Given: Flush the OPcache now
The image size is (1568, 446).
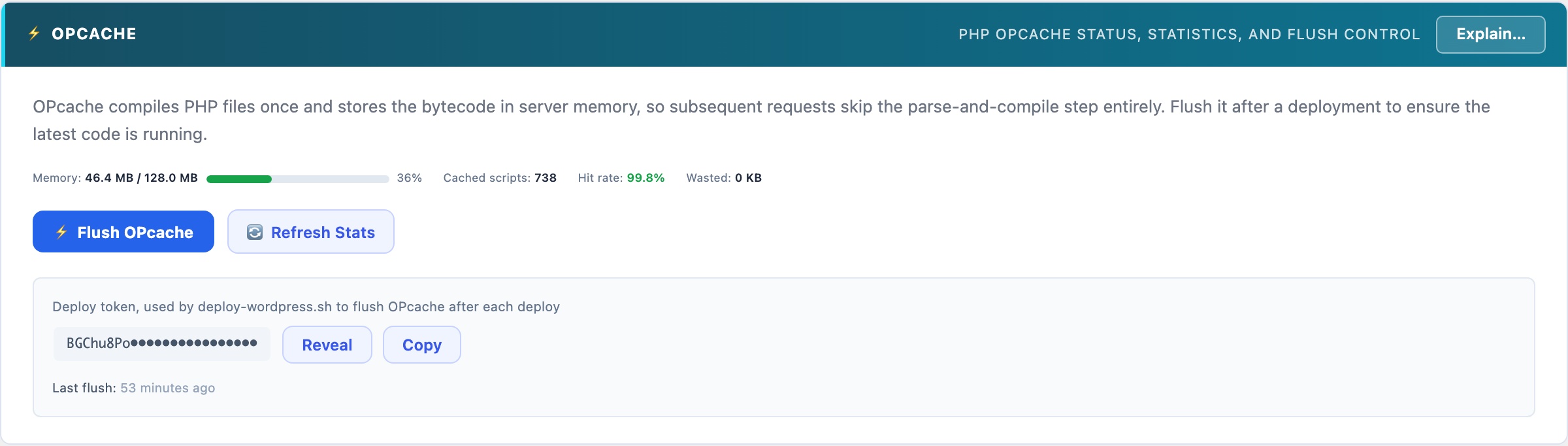Looking at the screenshot, I should pos(123,232).
